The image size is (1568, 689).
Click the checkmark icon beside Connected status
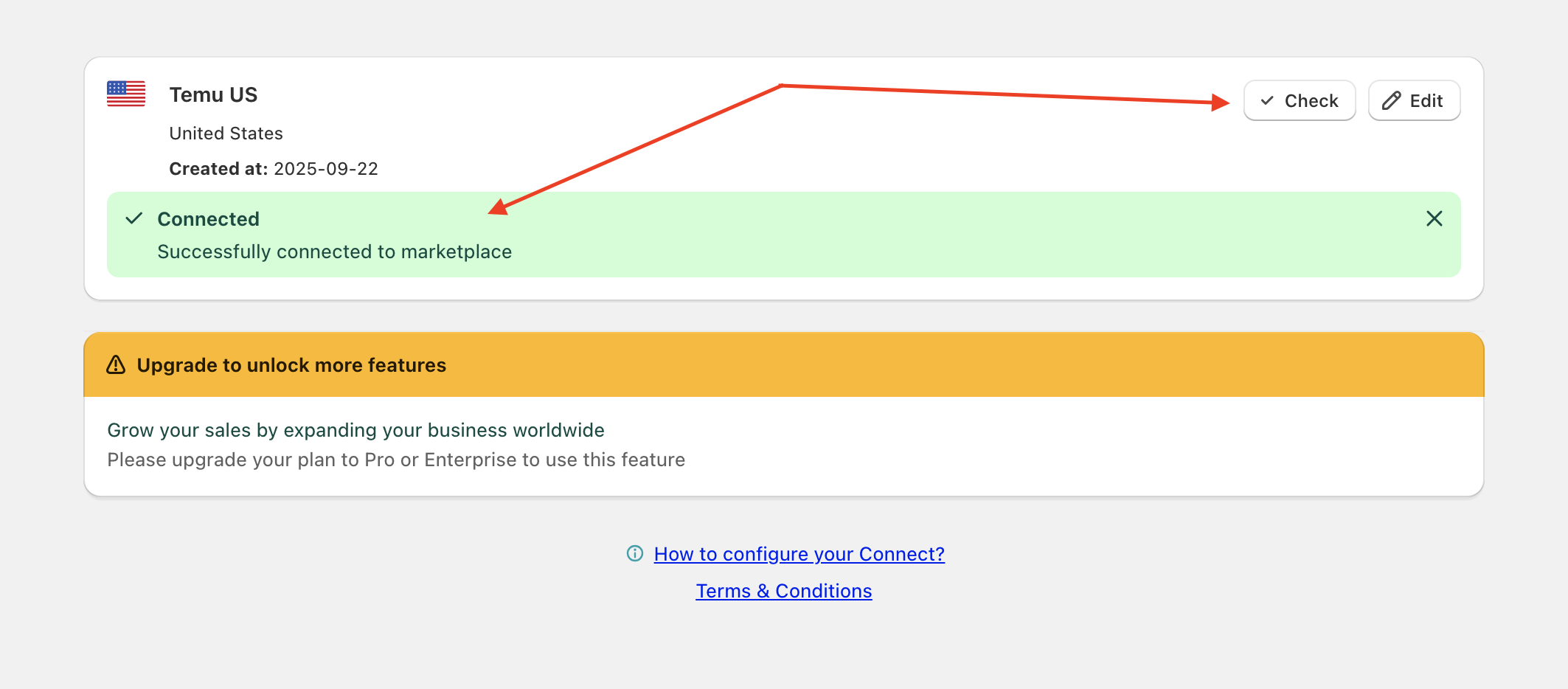point(133,218)
